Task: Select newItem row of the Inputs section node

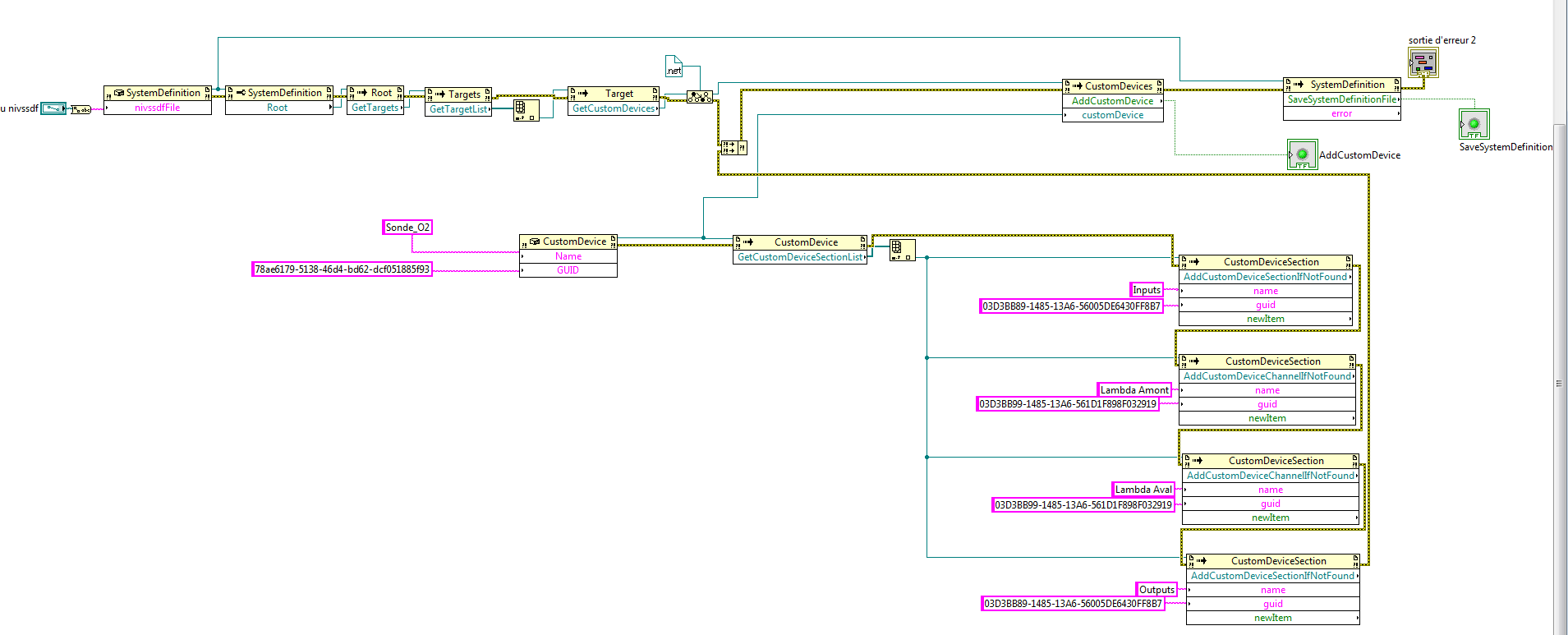Action: point(1266,319)
